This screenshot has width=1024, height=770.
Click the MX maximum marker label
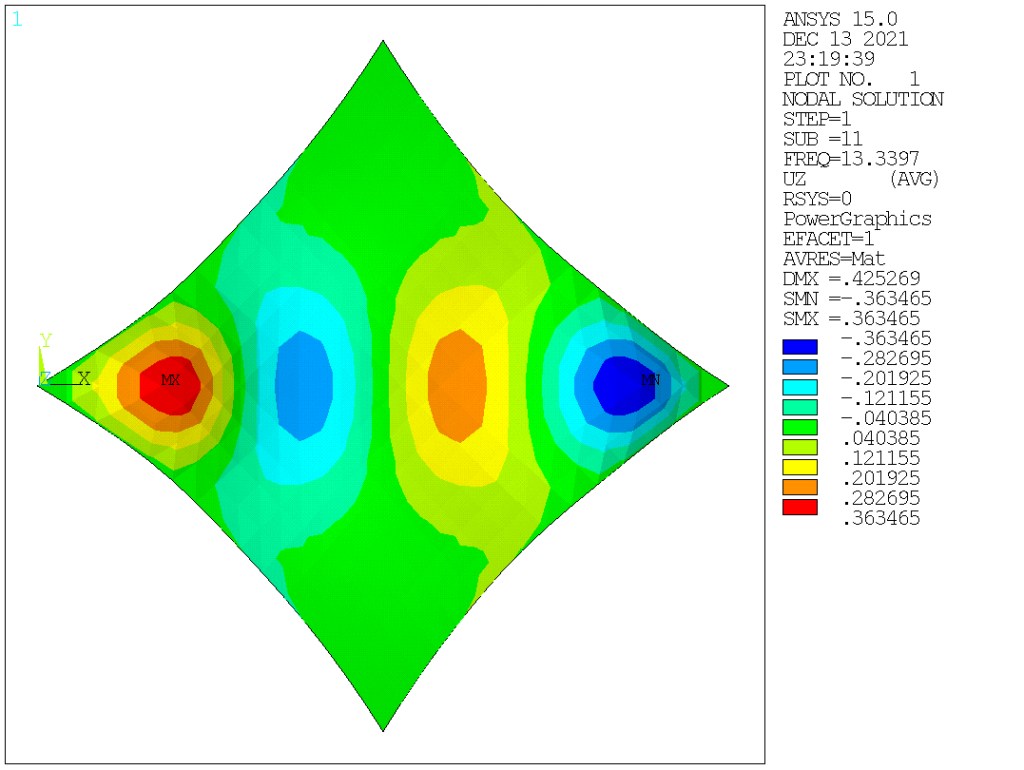click(x=170, y=381)
